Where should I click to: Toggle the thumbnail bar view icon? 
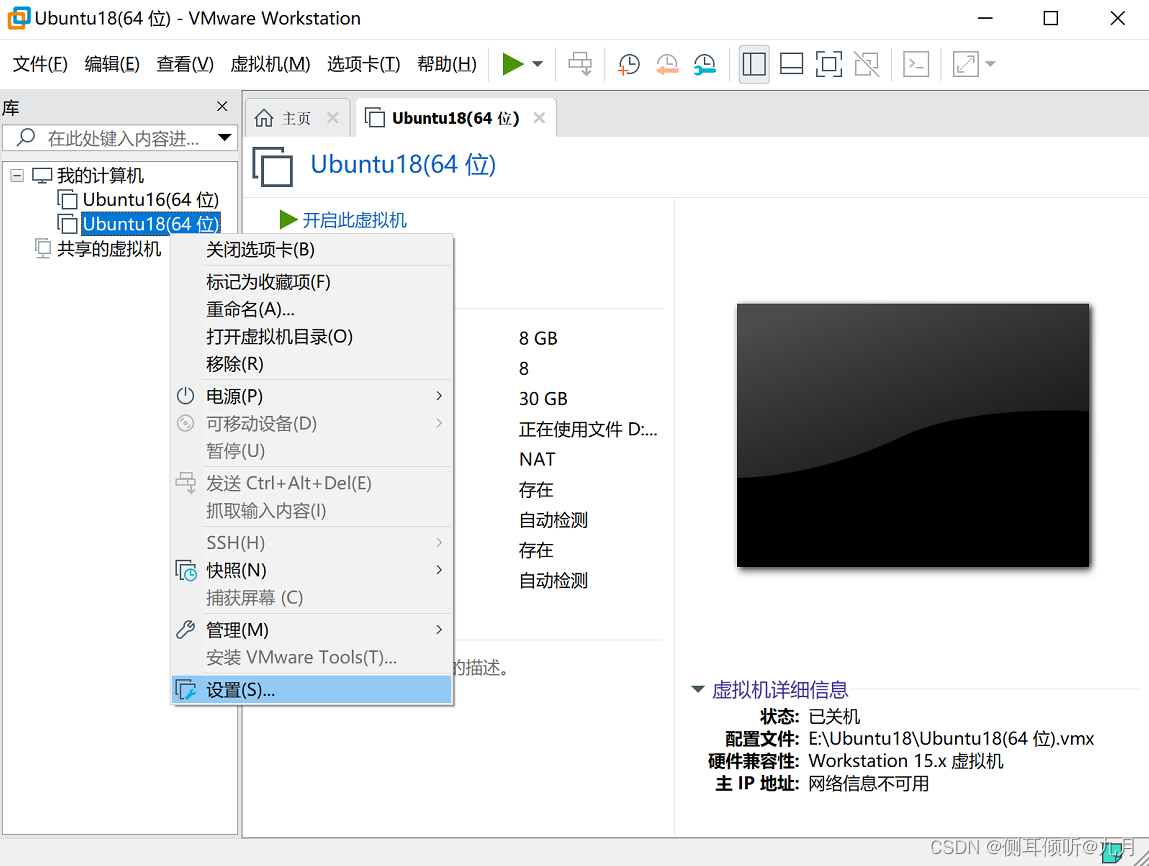(x=791, y=64)
